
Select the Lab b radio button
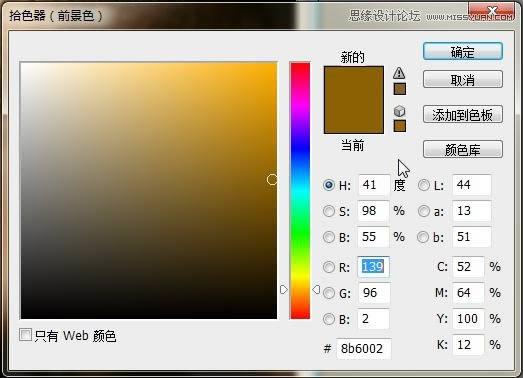[423, 237]
